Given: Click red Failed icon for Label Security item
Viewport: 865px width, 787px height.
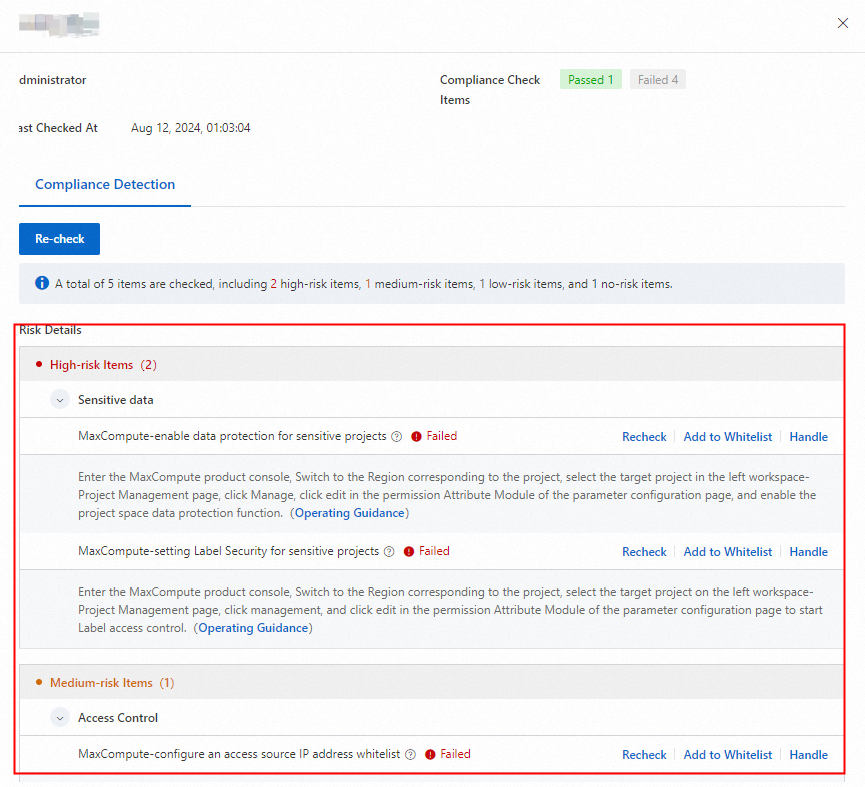Looking at the screenshot, I should click(x=409, y=552).
